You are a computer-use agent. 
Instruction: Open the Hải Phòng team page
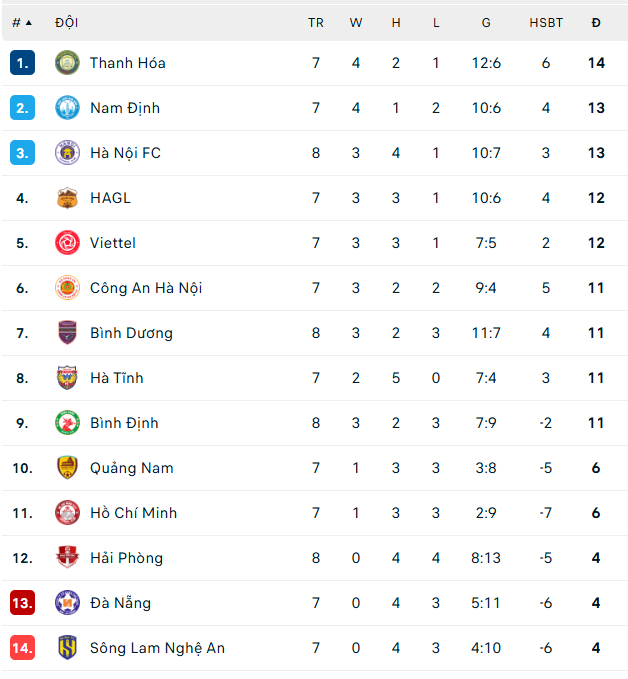[x=126, y=558]
